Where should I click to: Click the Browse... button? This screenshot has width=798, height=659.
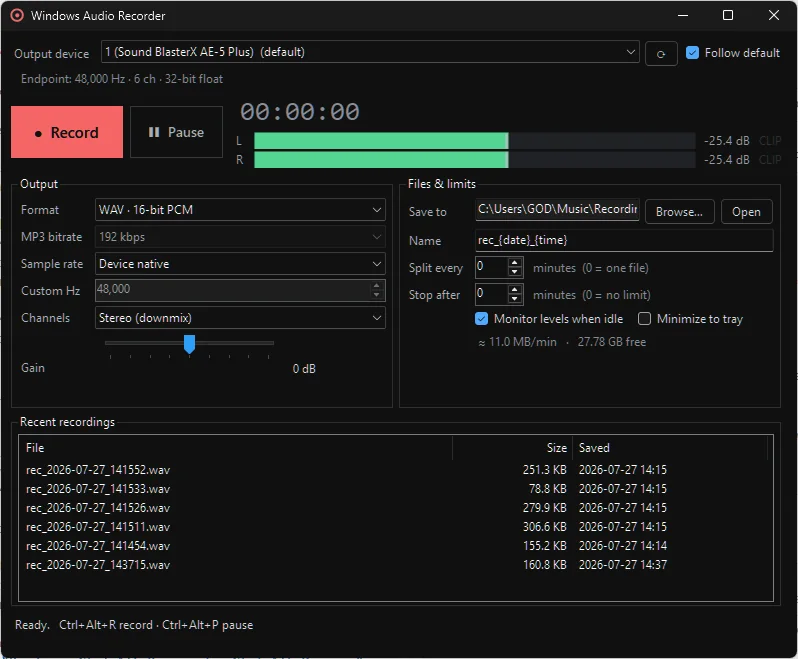point(679,212)
